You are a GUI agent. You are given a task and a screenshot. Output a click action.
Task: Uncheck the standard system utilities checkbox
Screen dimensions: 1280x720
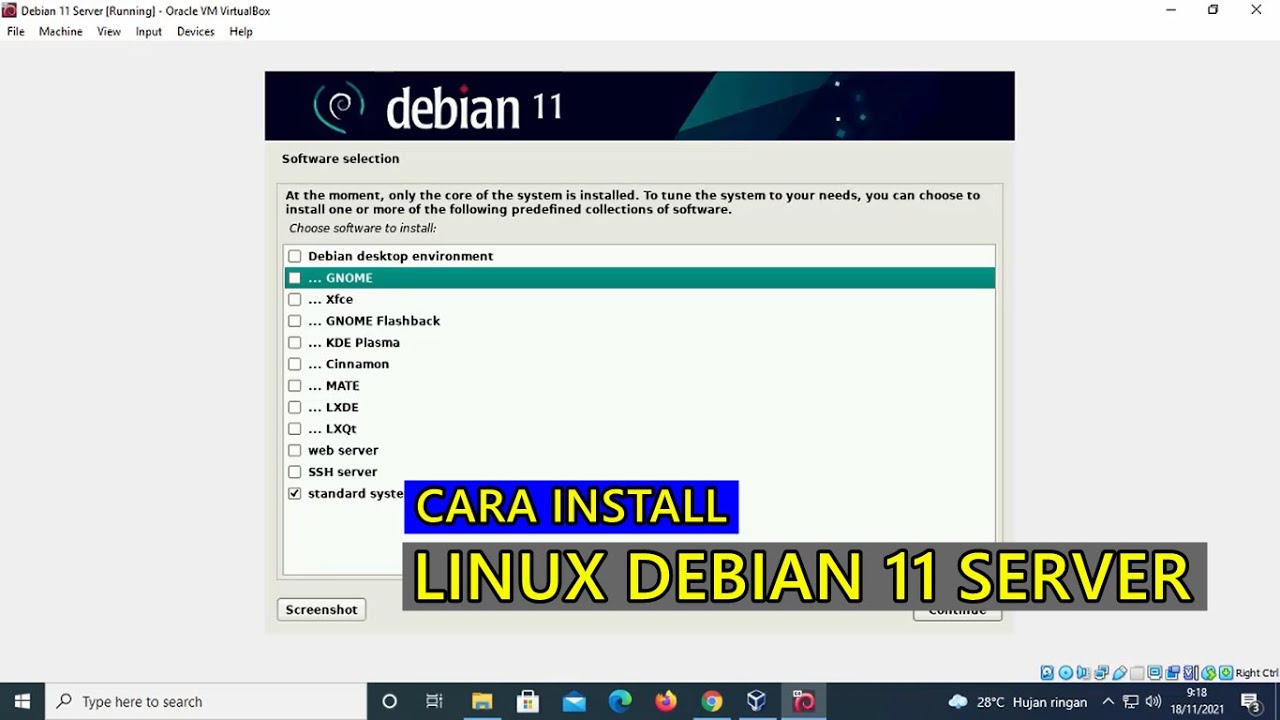[x=294, y=494]
